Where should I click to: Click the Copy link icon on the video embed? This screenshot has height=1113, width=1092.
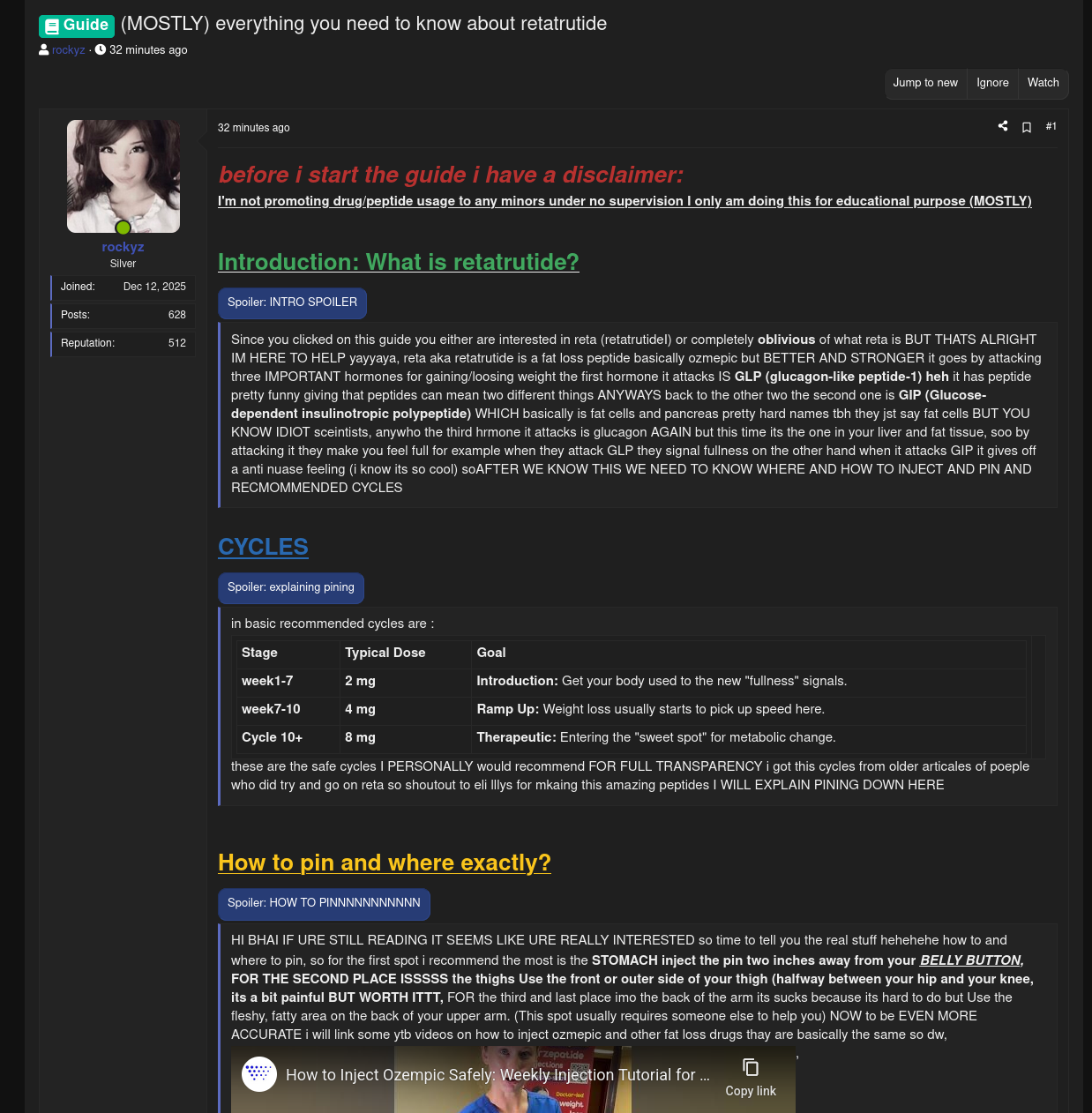click(x=751, y=1069)
